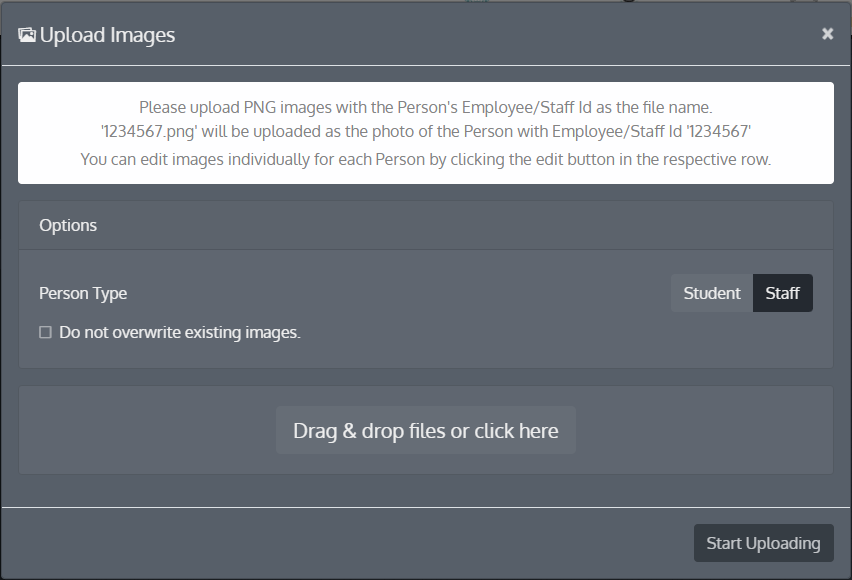Click the Drag & drop files button
The height and width of the screenshot is (580, 852).
click(x=425, y=431)
